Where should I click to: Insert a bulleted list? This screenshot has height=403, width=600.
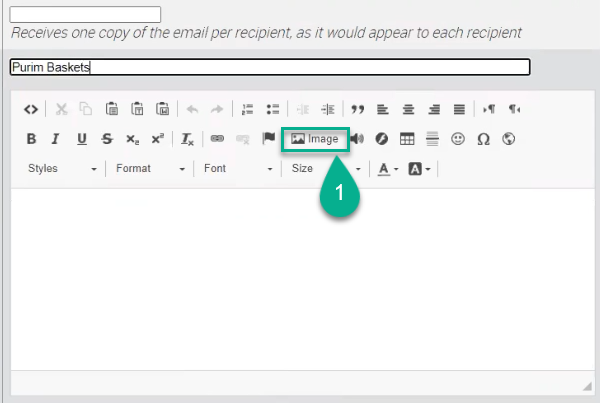coord(272,109)
